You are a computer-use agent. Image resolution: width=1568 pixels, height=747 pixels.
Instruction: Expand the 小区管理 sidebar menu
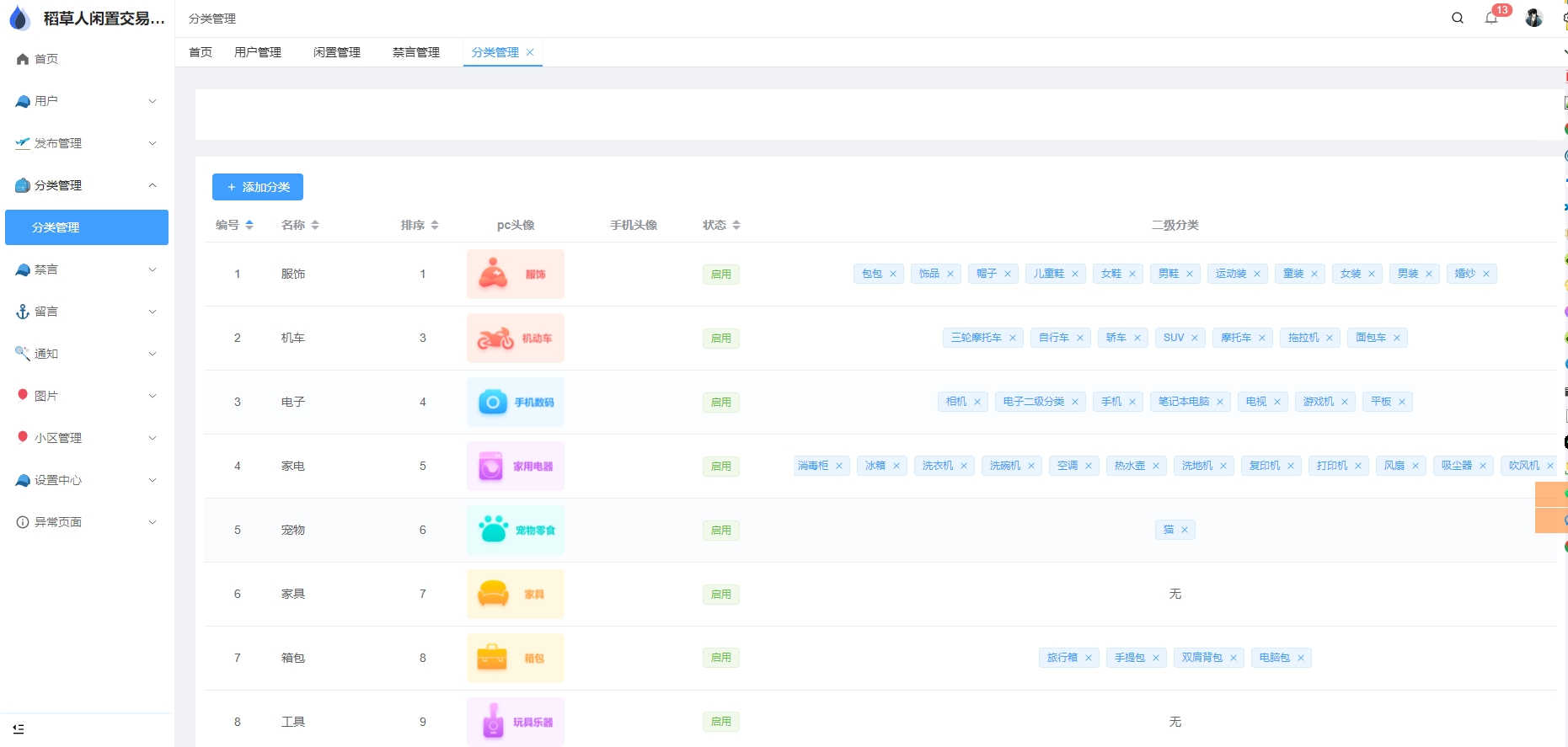[x=87, y=438]
